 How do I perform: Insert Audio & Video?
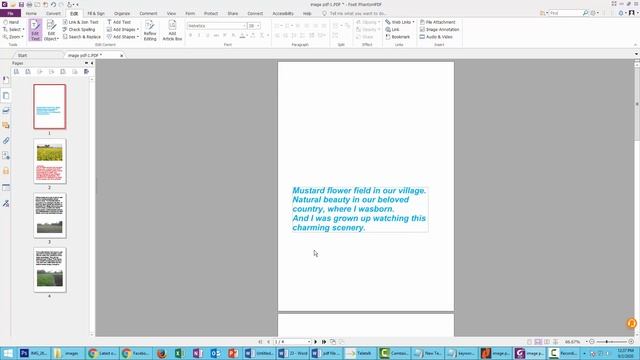tap(436, 37)
